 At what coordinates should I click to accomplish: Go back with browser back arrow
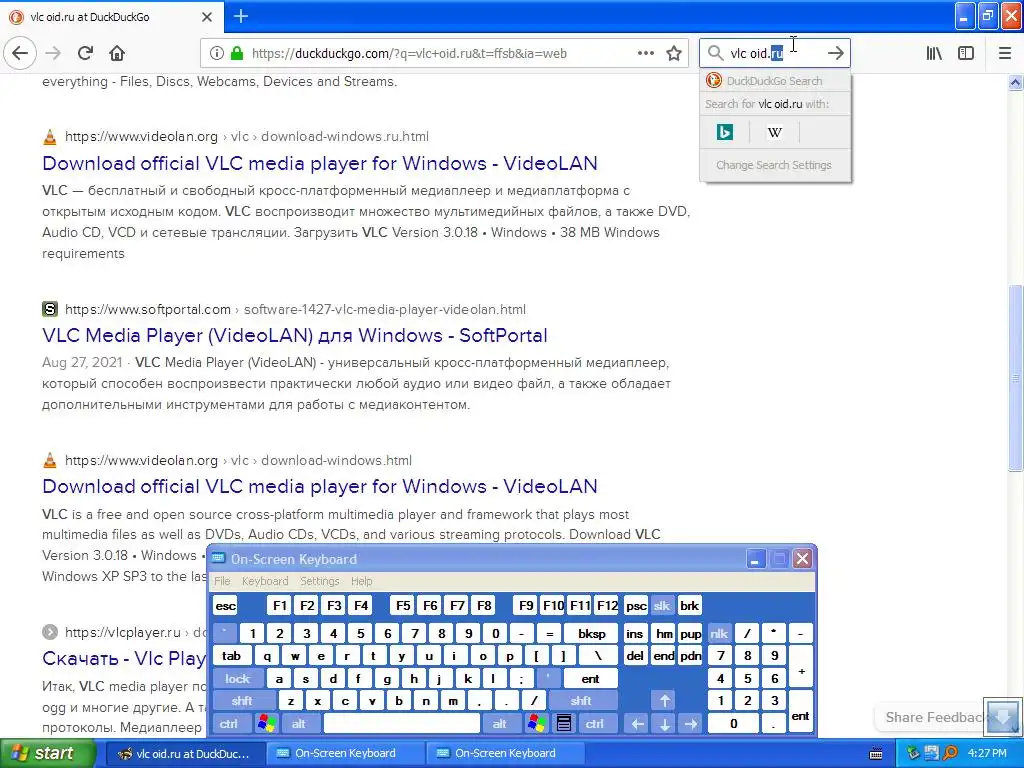click(20, 53)
